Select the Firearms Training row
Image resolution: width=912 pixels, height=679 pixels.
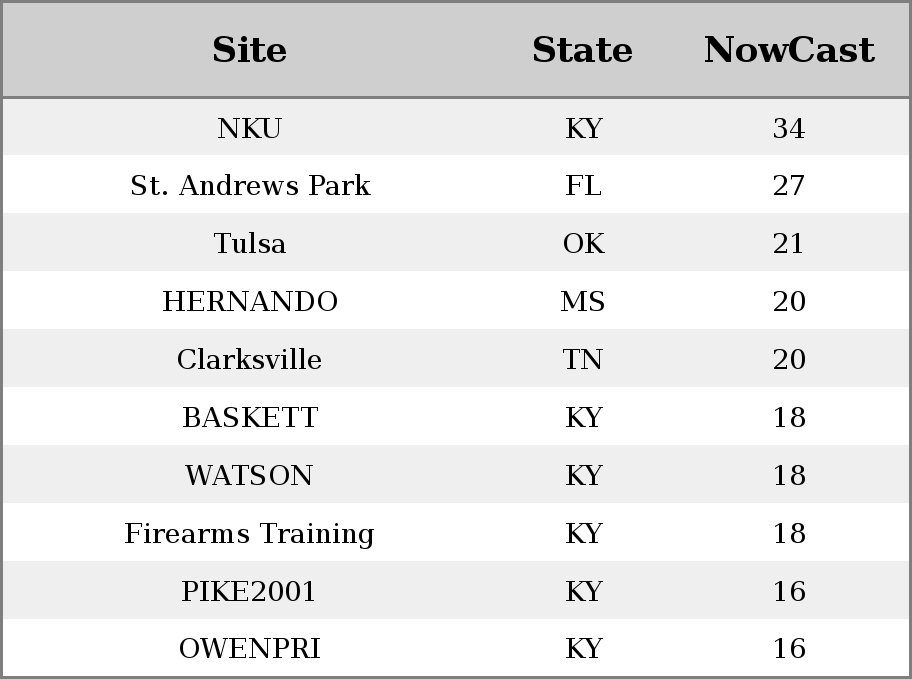[456, 532]
